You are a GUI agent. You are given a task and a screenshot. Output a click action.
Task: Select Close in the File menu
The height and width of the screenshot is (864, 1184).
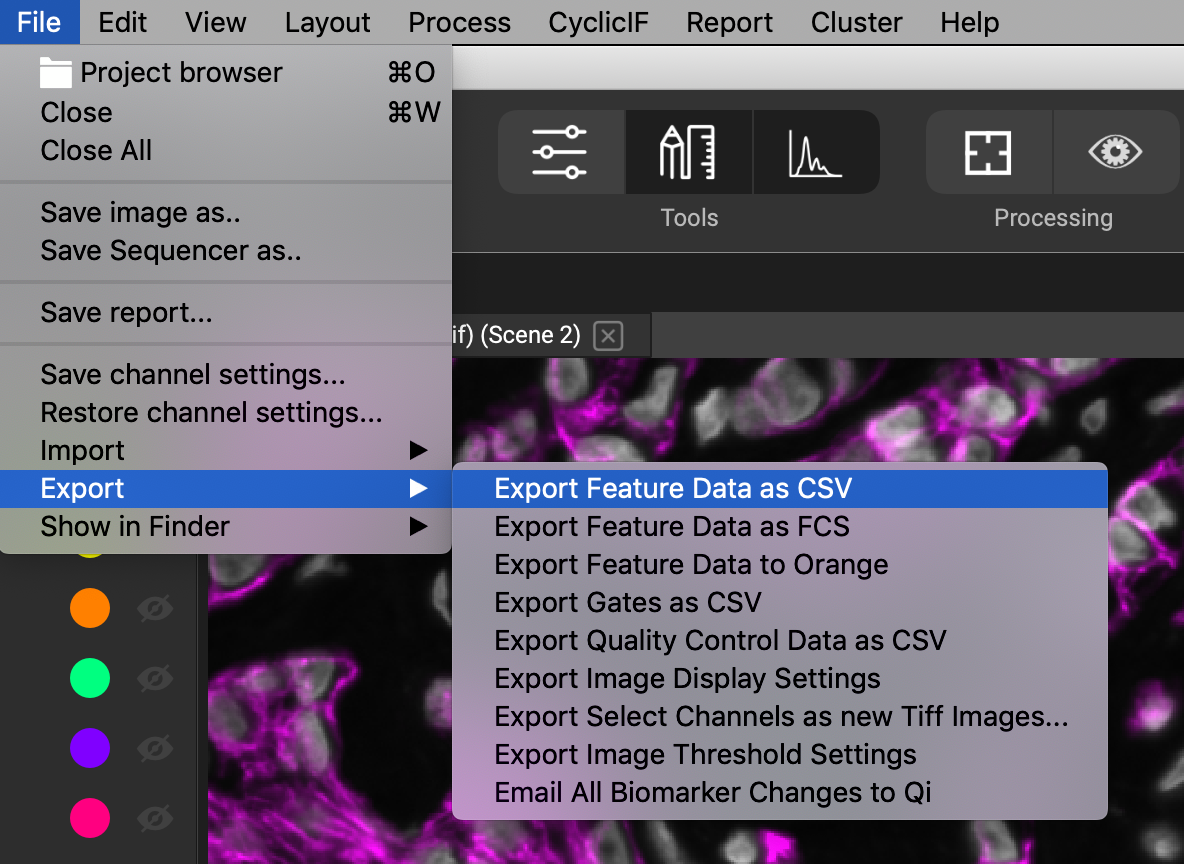click(x=226, y=113)
